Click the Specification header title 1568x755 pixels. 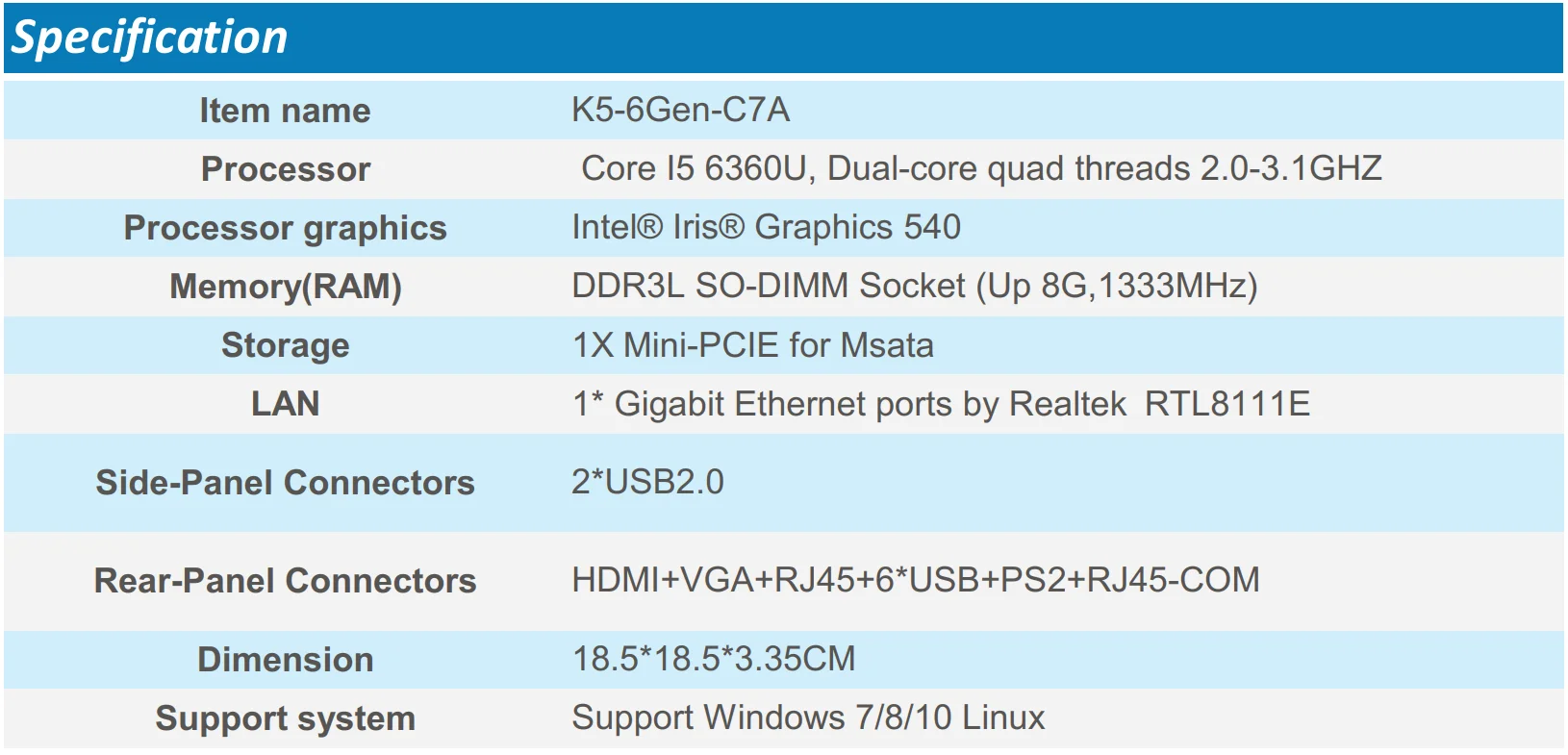149,38
